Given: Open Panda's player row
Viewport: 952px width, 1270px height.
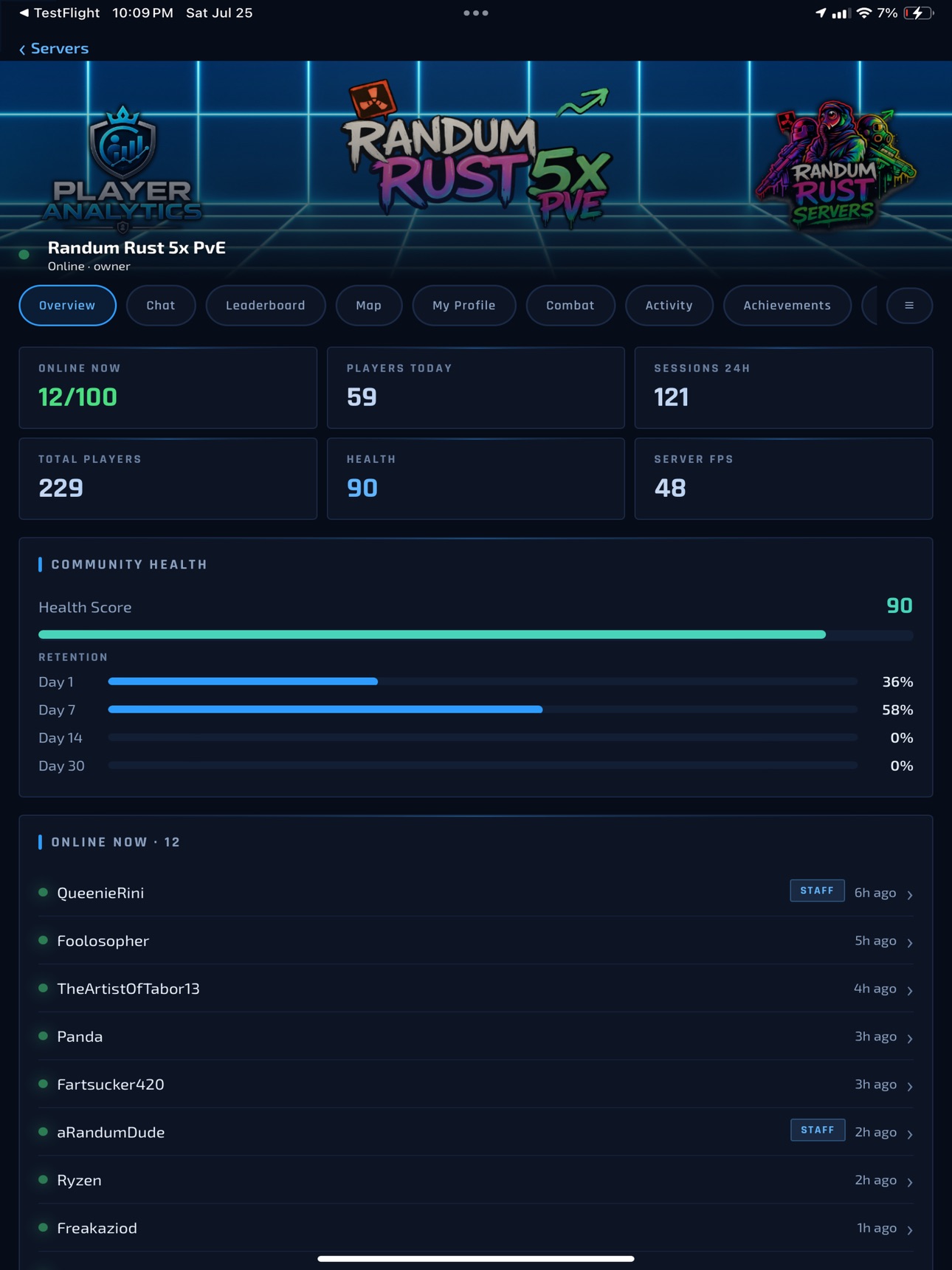Looking at the screenshot, I should tap(476, 1037).
